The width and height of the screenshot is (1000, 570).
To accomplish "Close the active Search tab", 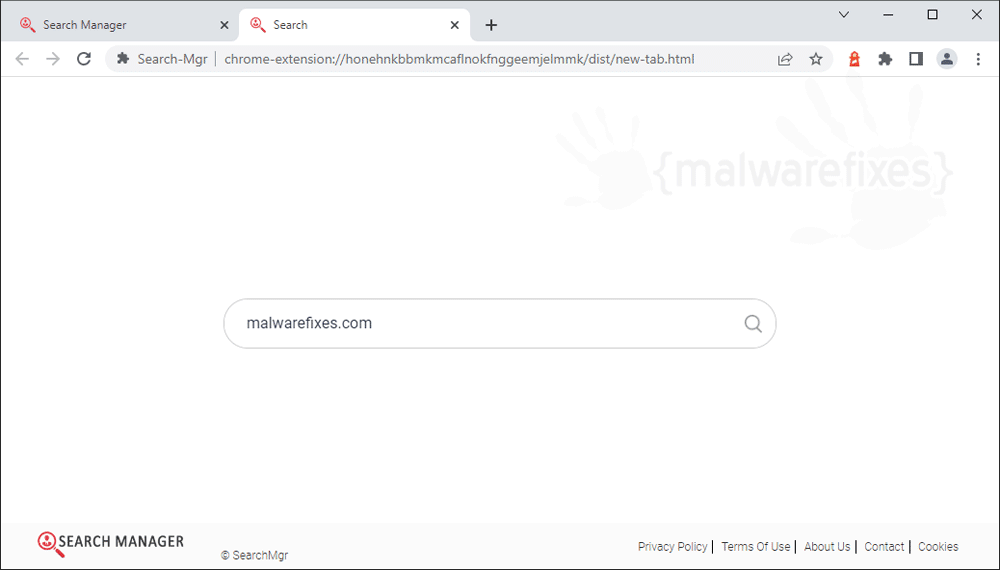I will point(454,25).
